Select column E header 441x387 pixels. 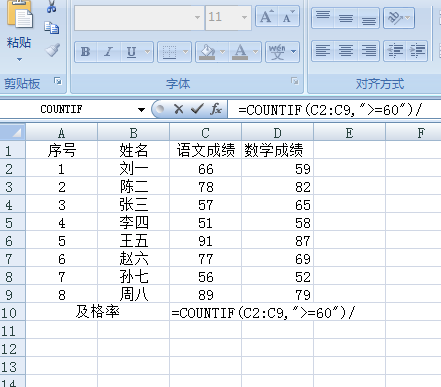pyautogui.click(x=349, y=133)
